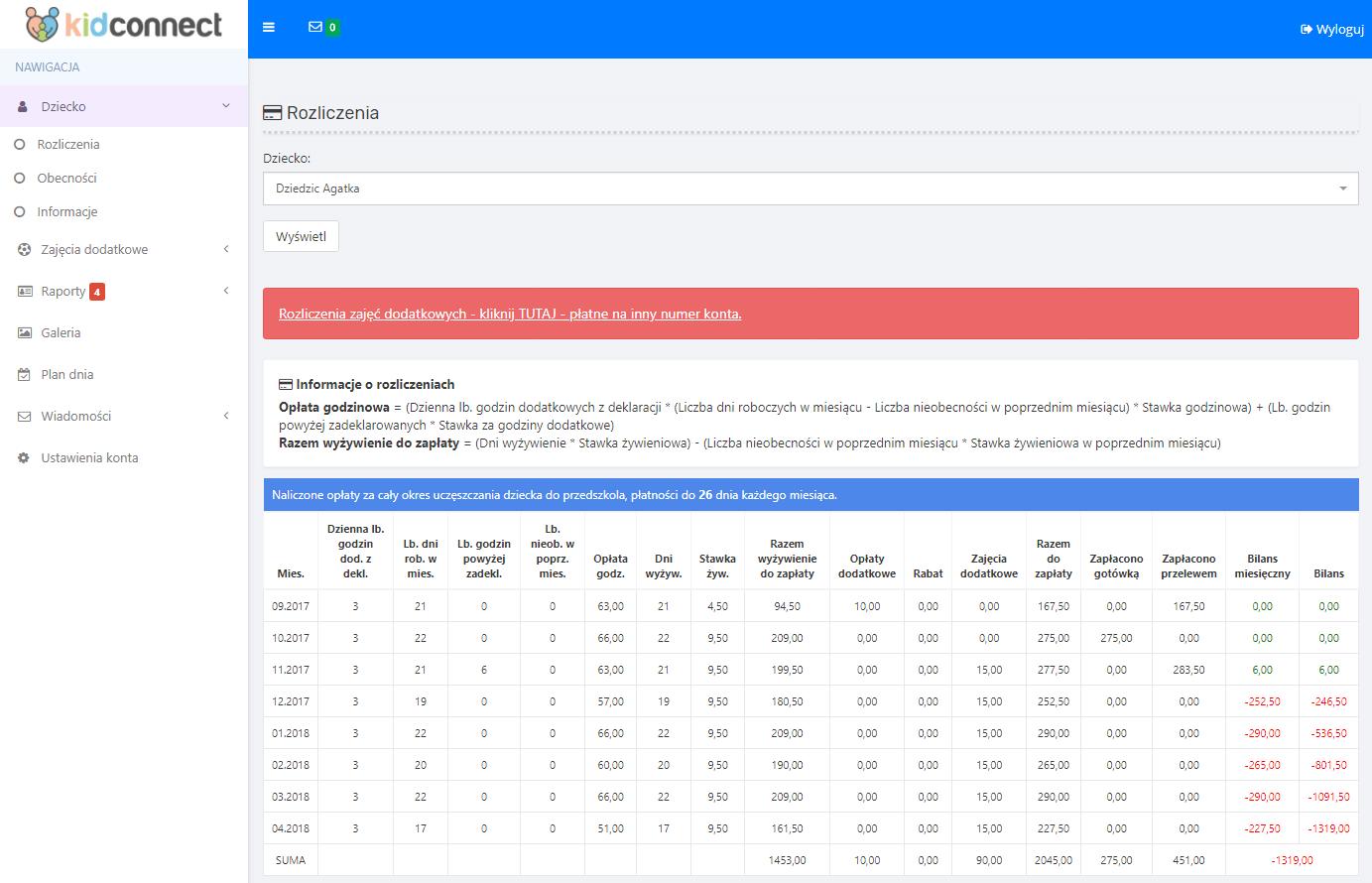Click icon beside Informacje o rozliczeniach
This screenshot has height=883, width=1372.
pos(286,384)
